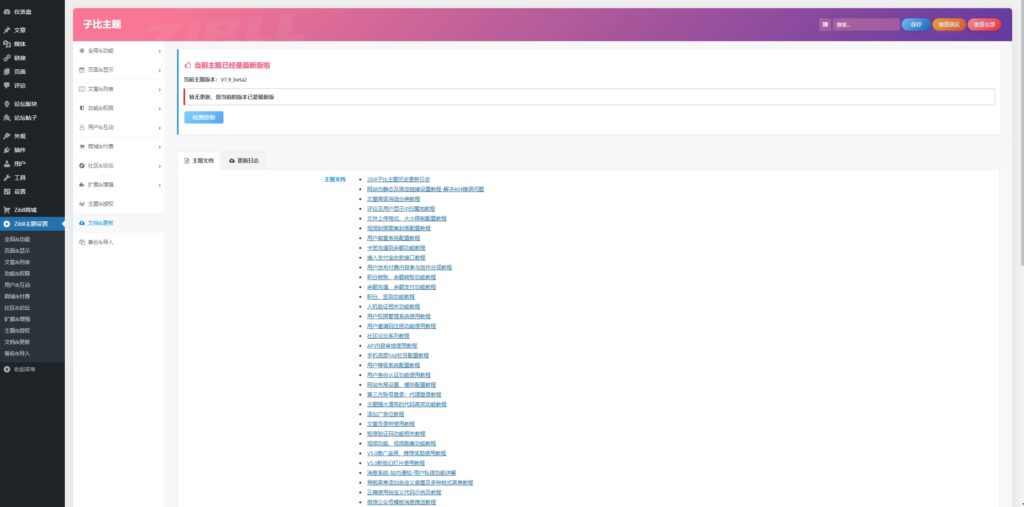Click the 用户 users icon in sidebar

click(7, 163)
